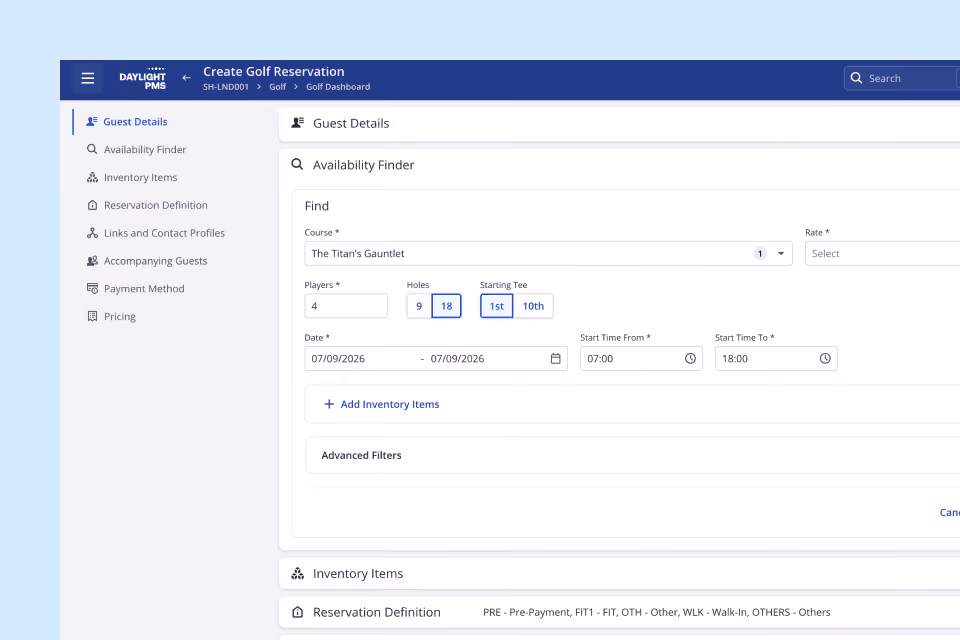Image resolution: width=960 pixels, height=640 pixels.
Task: Click the clock icon in Start Time From
Action: pos(690,359)
